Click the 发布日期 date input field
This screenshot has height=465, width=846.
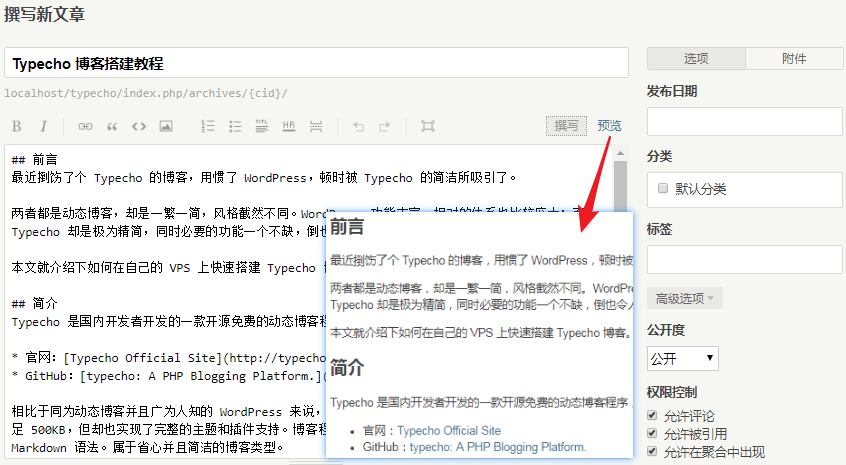(745, 121)
